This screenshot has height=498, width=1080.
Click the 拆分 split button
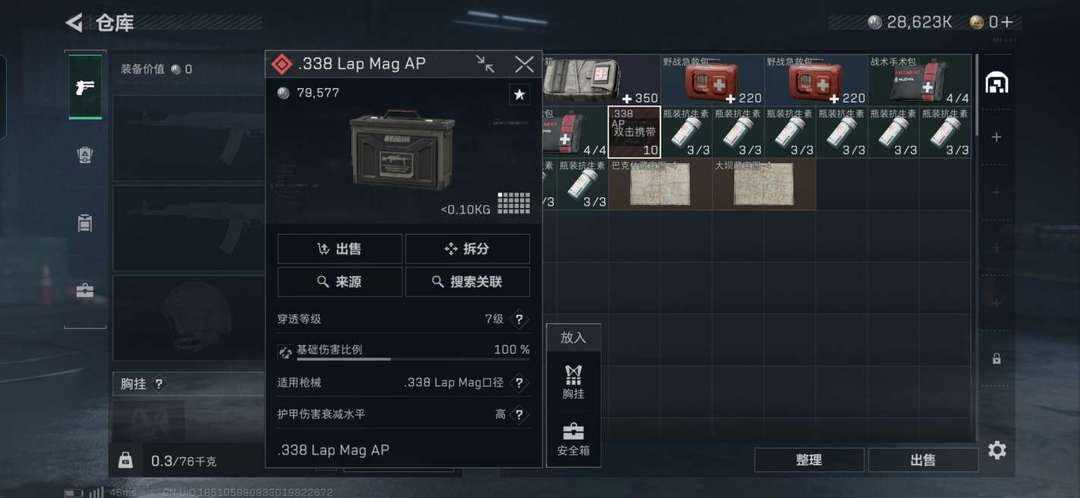(x=468, y=249)
